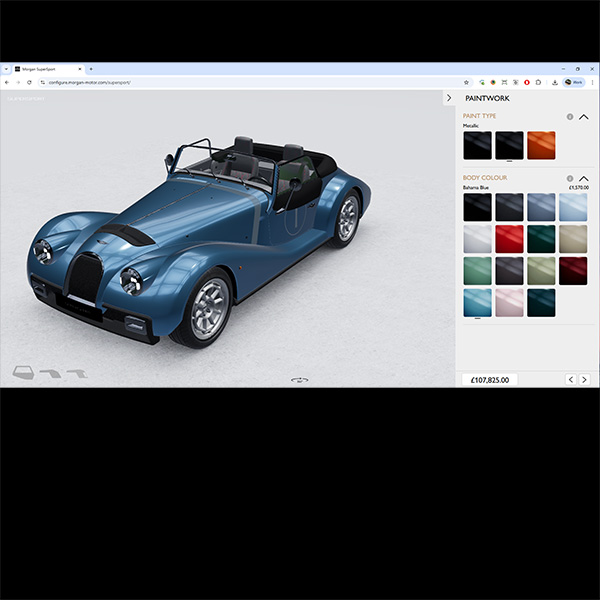Image resolution: width=600 pixels, height=600 pixels.
Task: Click the £1,570.00 colour price label
Action: [x=579, y=188]
